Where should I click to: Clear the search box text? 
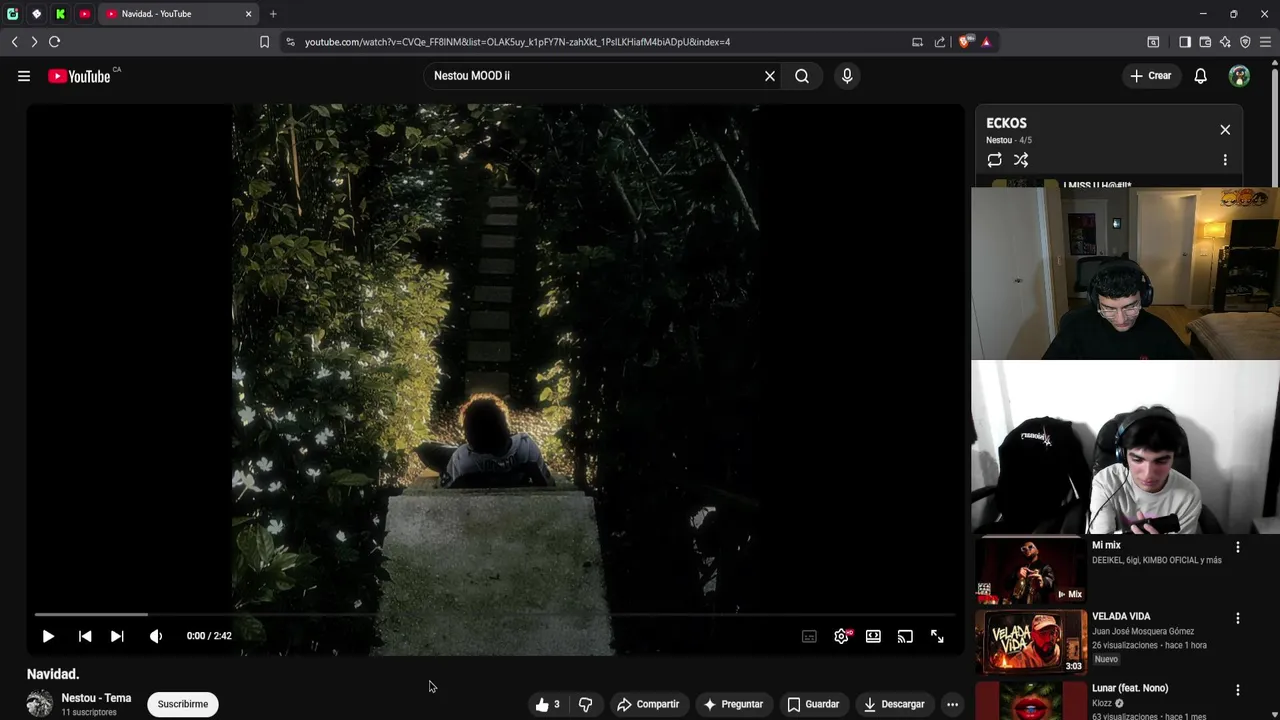(x=770, y=76)
